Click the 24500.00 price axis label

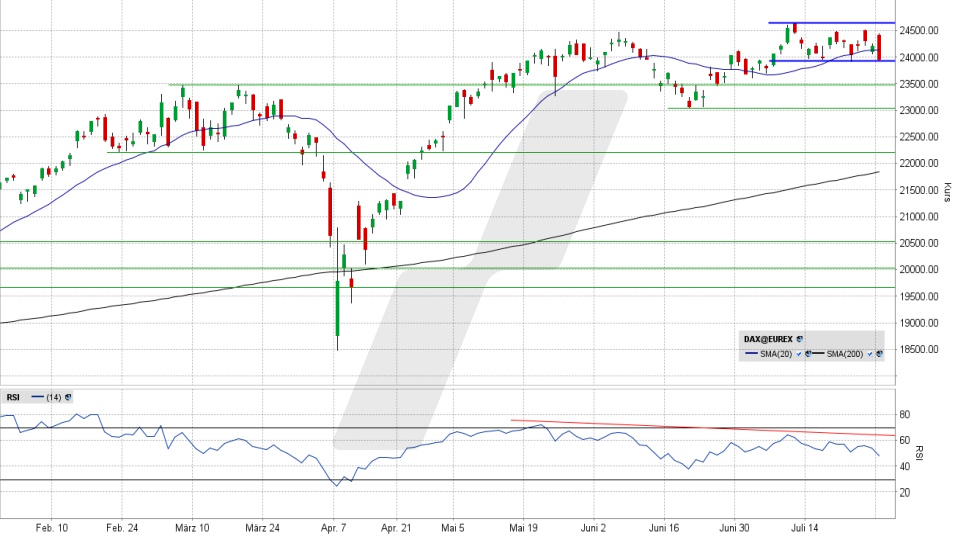click(x=919, y=31)
